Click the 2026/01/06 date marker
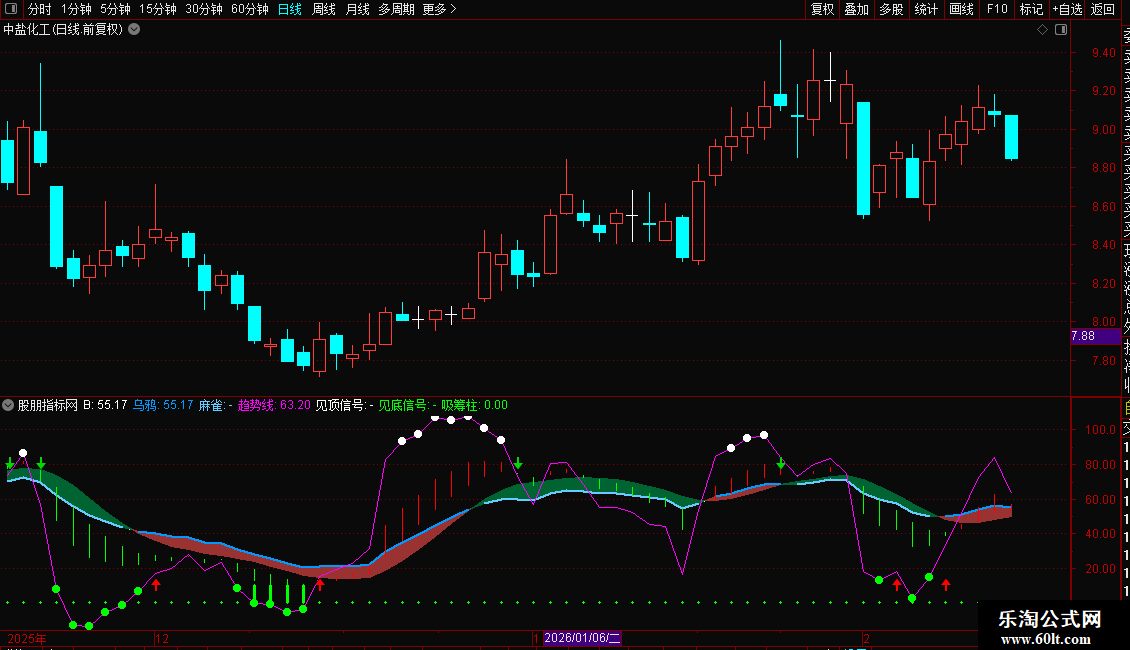Screen dimensions: 1130x650 pos(582,638)
